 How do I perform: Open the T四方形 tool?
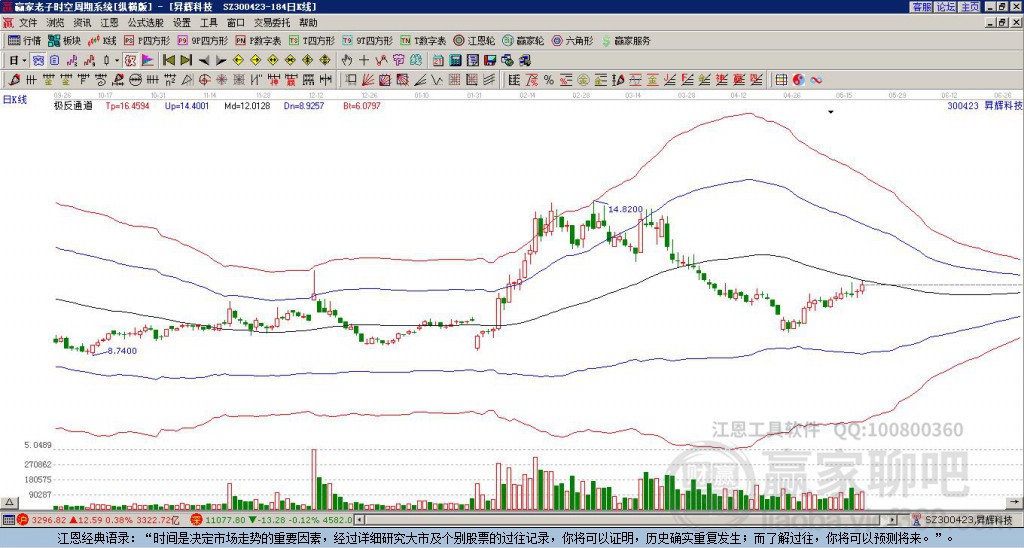312,40
